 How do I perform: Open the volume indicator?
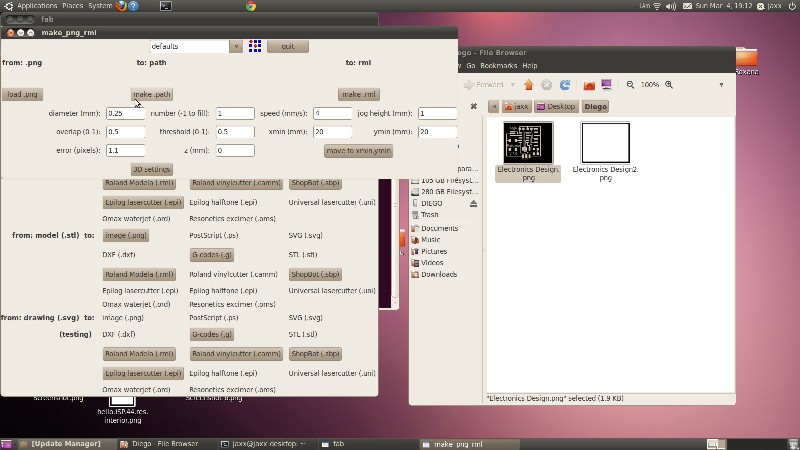pos(671,6)
